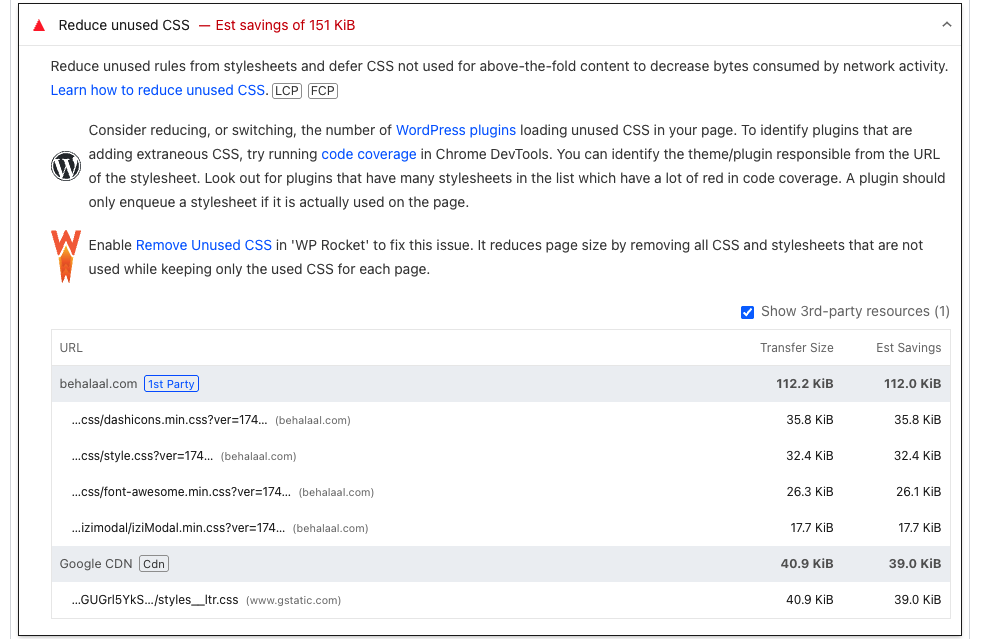Click the FCP metric badge

click(323, 91)
